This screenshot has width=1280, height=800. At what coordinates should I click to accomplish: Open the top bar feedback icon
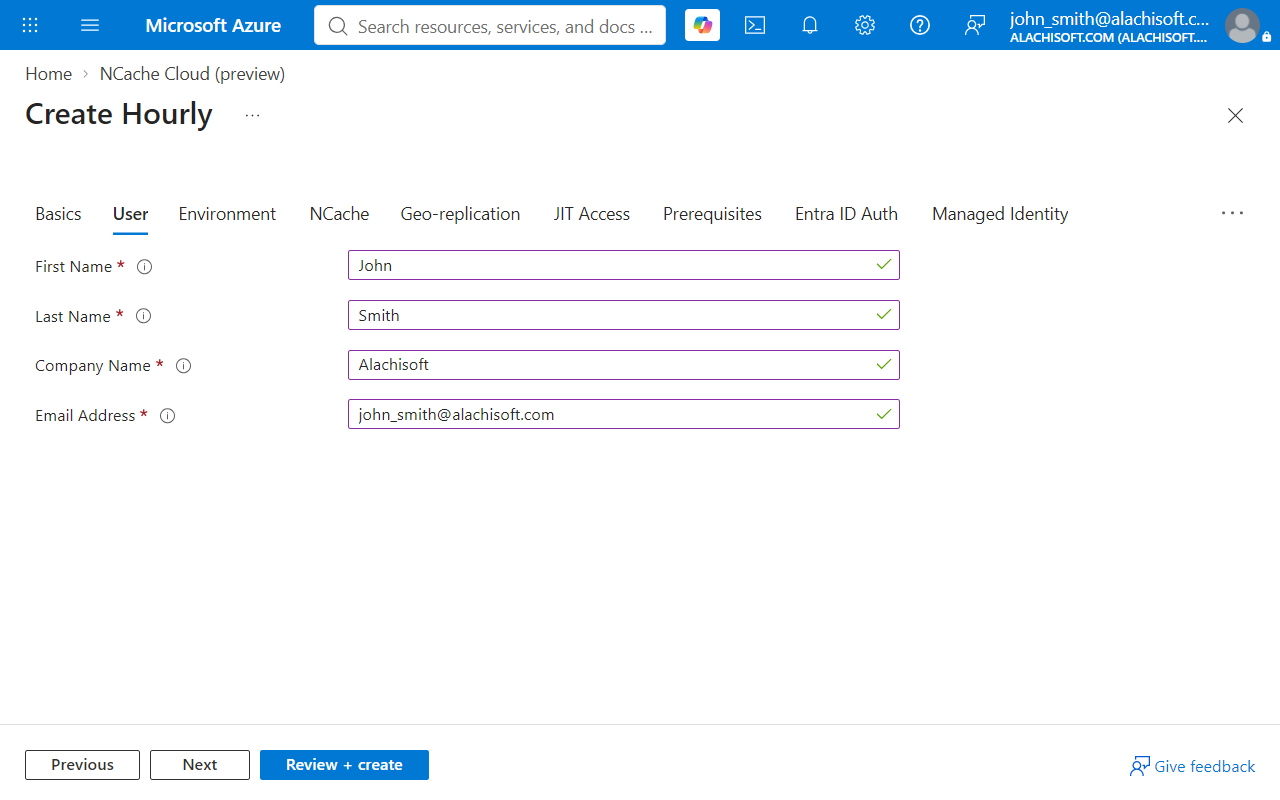975,25
